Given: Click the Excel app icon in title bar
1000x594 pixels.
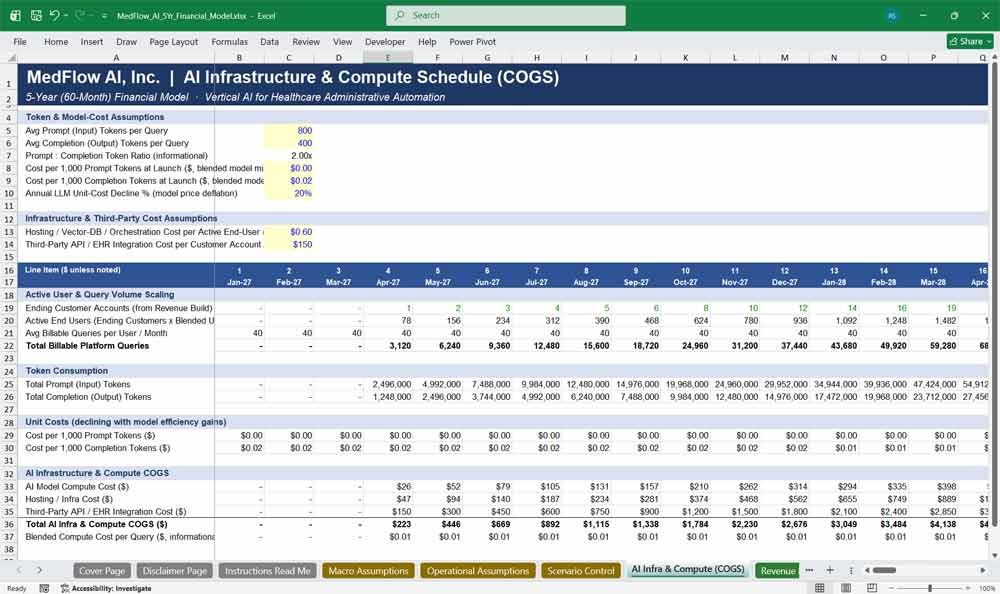Looking at the screenshot, I should point(15,15).
